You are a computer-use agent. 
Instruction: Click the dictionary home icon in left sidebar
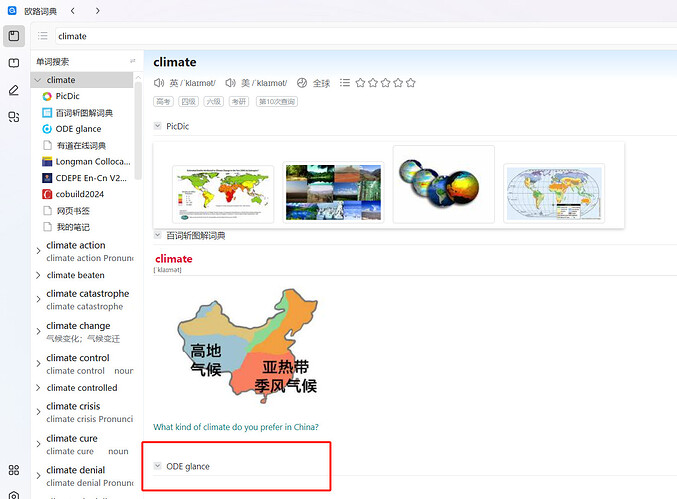coord(14,36)
